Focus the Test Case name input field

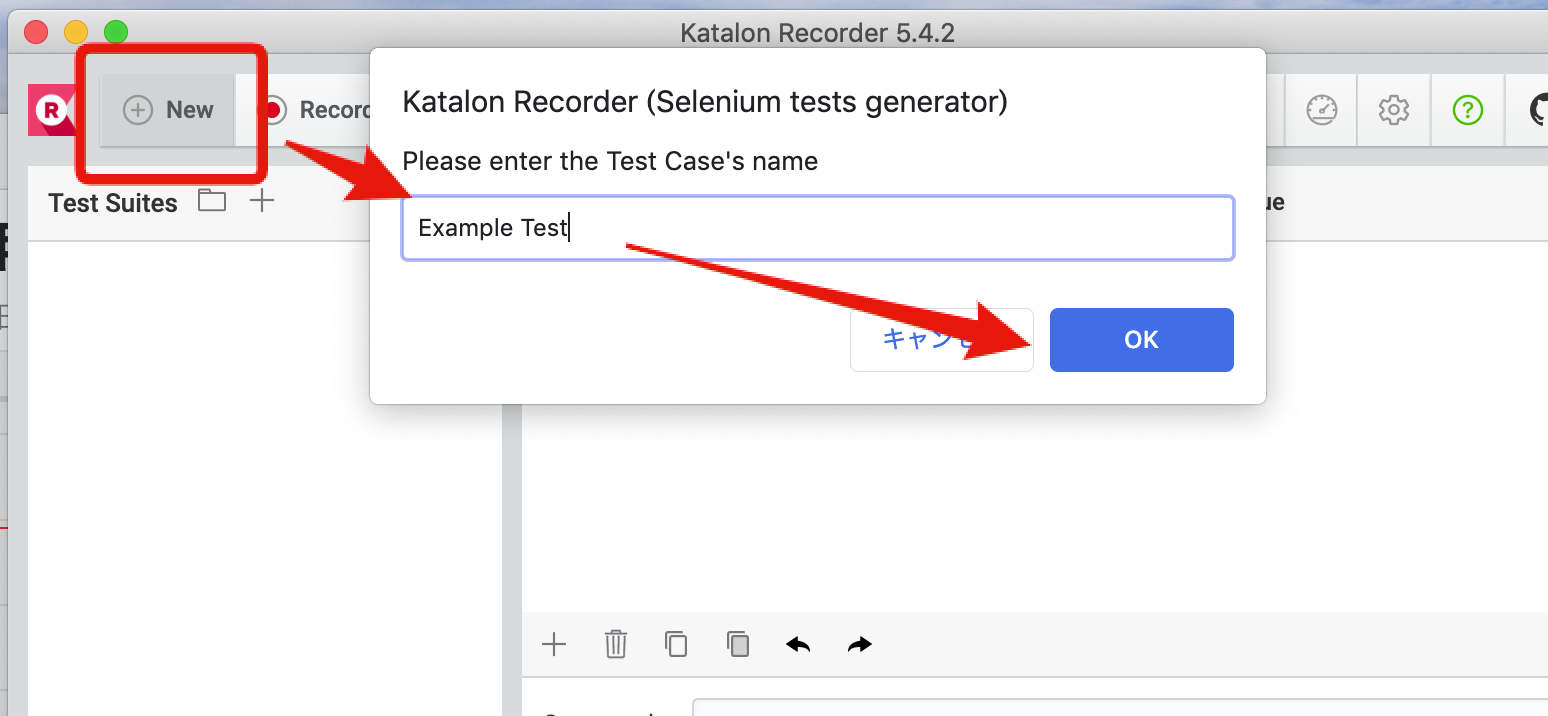pyautogui.click(x=817, y=228)
